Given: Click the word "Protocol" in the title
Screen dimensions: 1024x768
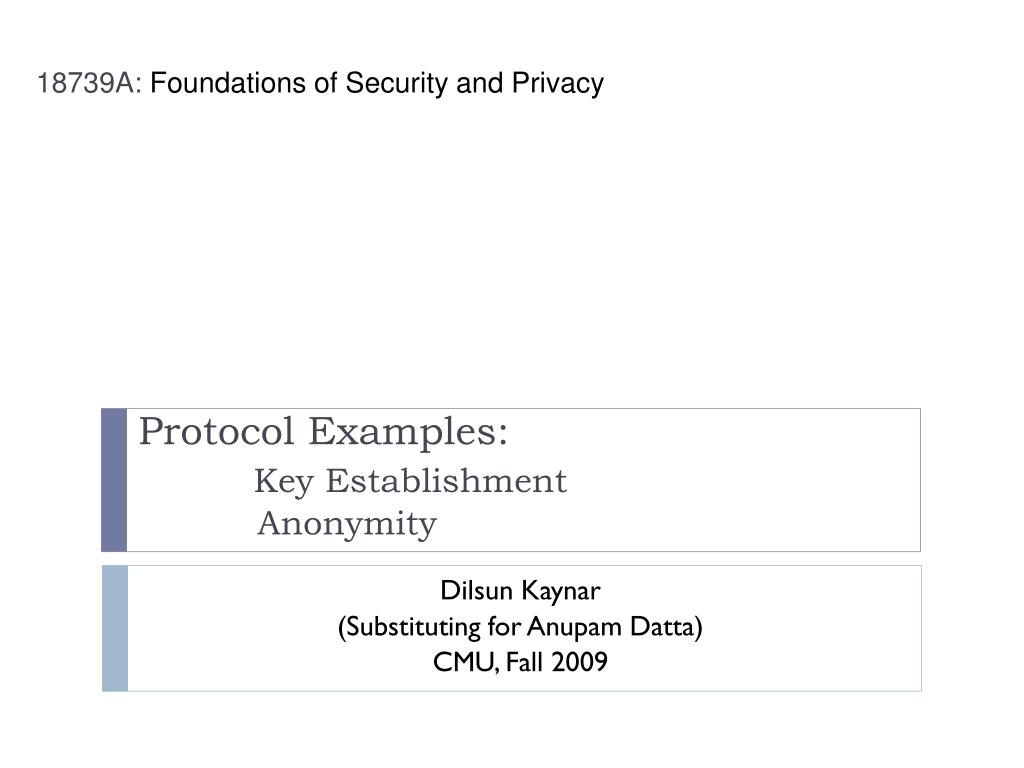Looking at the screenshot, I should (x=217, y=431).
